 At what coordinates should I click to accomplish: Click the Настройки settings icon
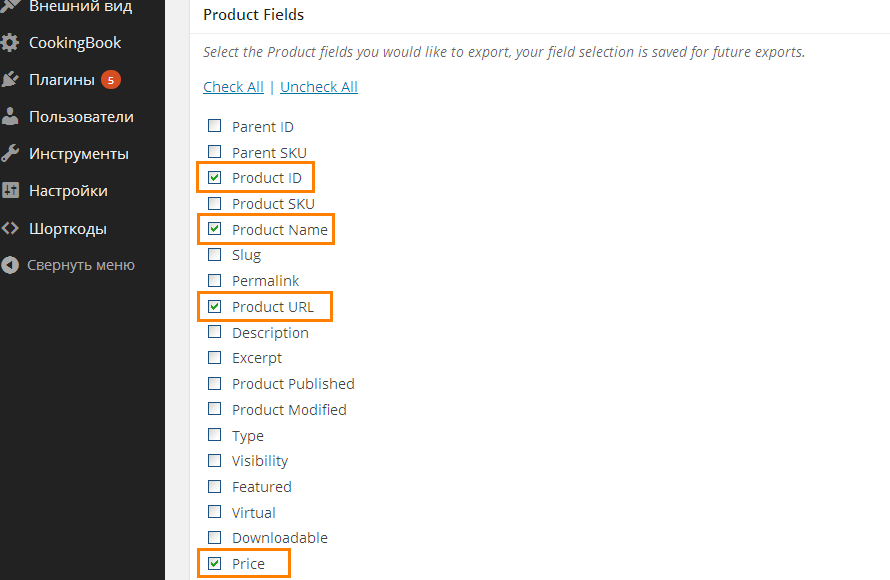10,191
